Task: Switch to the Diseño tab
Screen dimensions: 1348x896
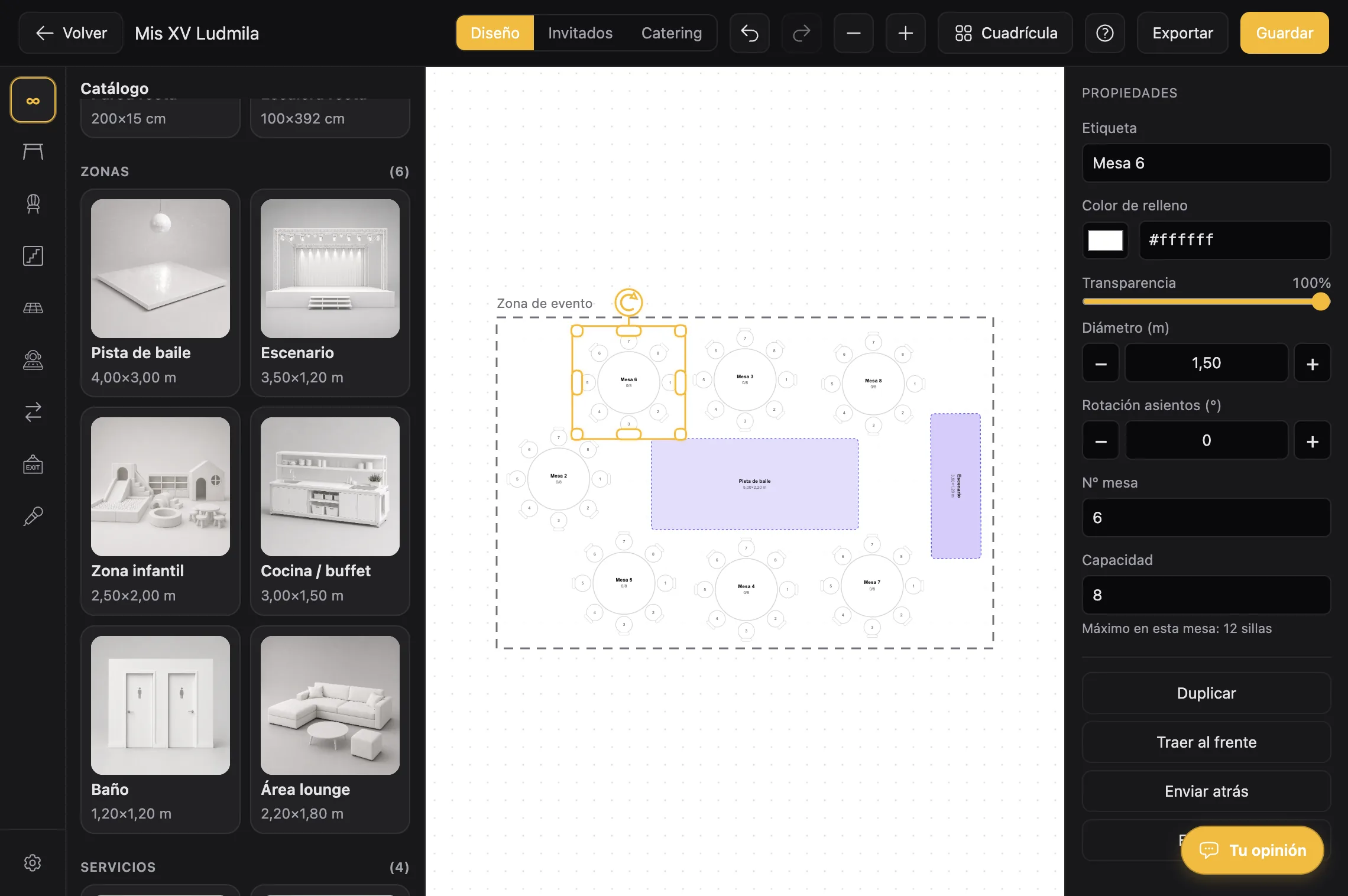Action: pos(495,33)
